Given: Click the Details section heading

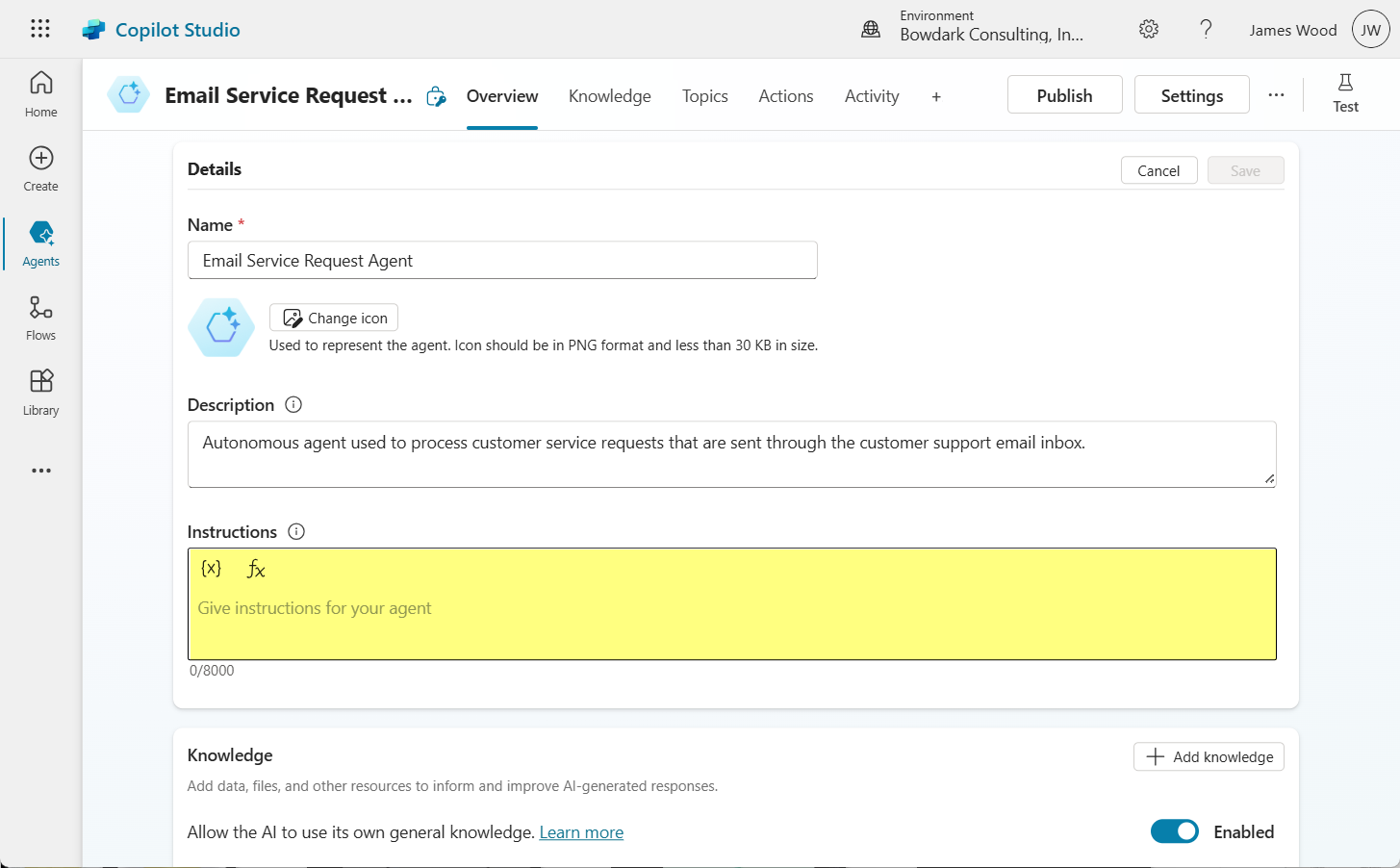Looking at the screenshot, I should click(215, 169).
